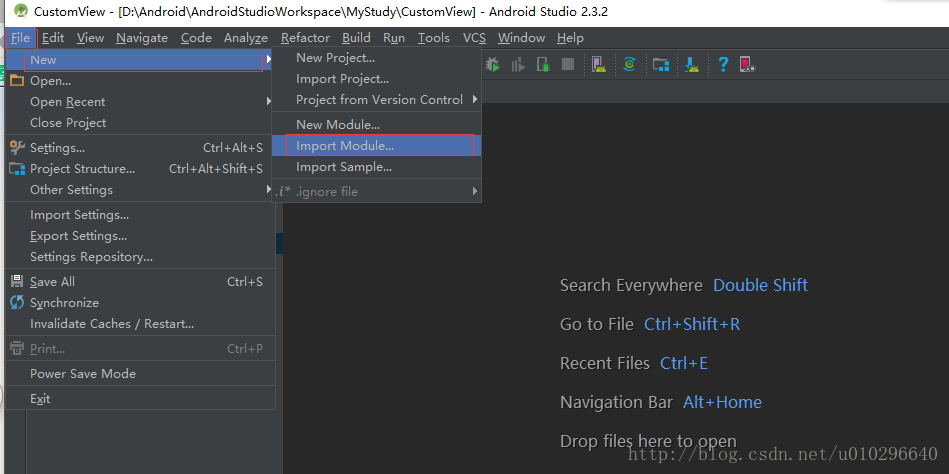Image resolution: width=949 pixels, height=474 pixels.
Task: Open the Edit menu
Action: coord(53,38)
